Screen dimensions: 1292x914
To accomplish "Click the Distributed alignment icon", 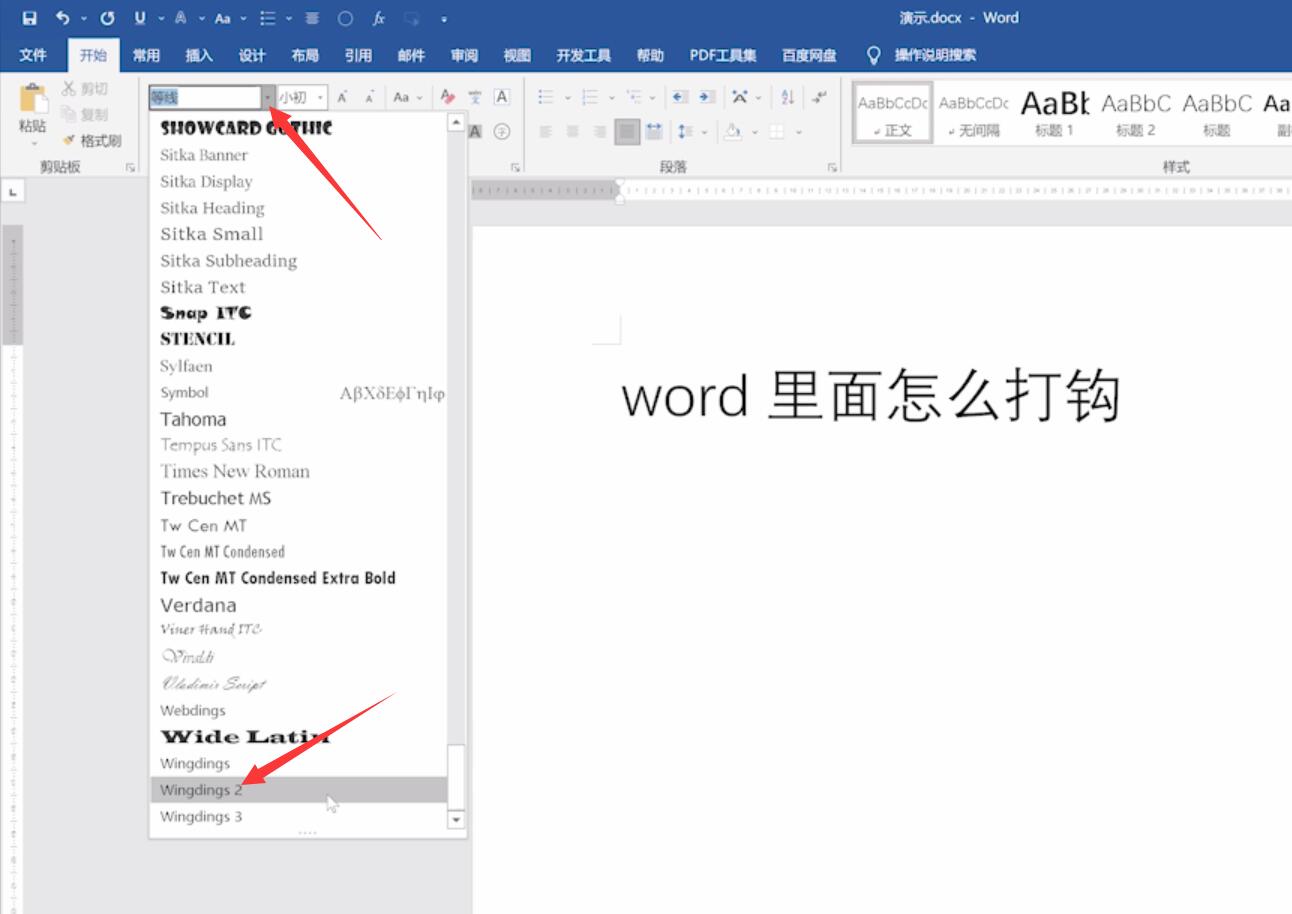I will point(654,131).
